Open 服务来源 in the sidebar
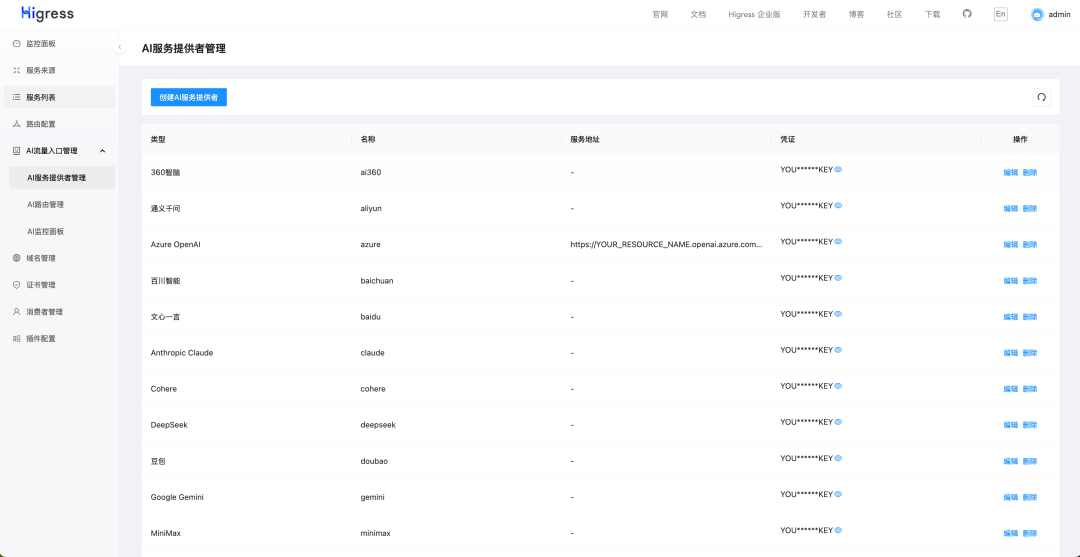Viewport: 1080px width, 557px height. [59, 70]
